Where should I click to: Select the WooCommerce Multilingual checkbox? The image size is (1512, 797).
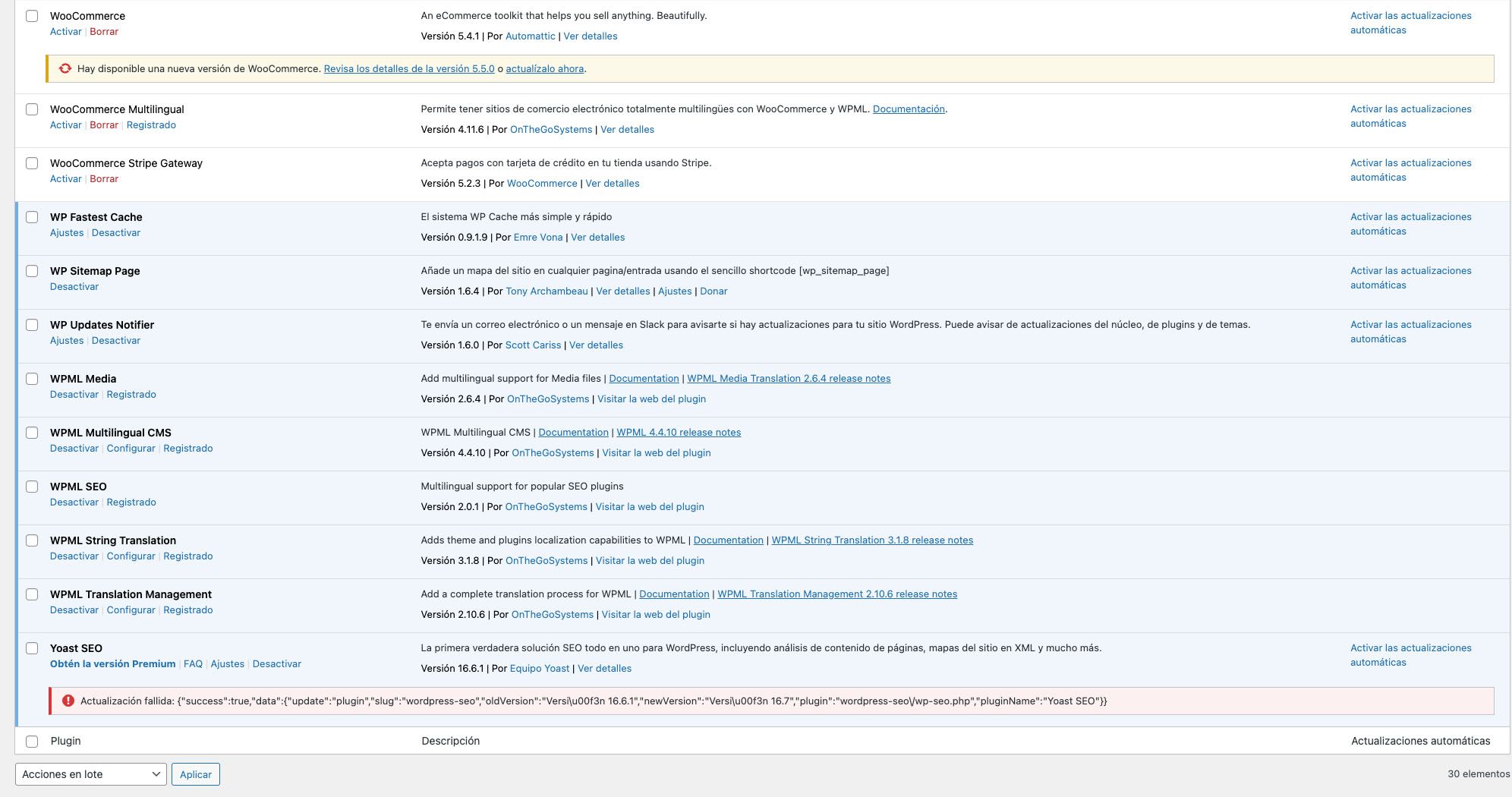pyautogui.click(x=32, y=109)
